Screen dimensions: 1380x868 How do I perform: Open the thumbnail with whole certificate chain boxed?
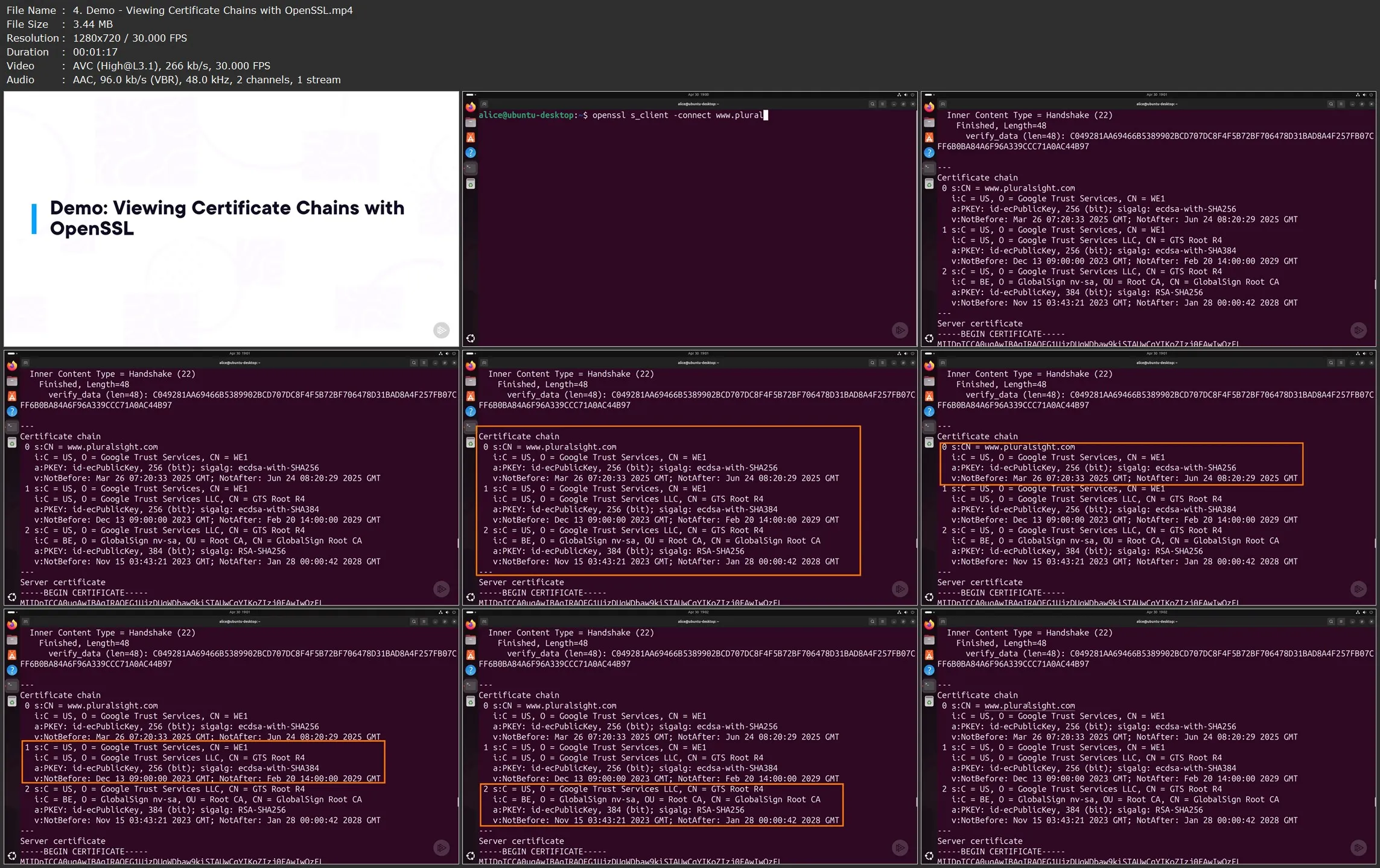(x=690, y=478)
